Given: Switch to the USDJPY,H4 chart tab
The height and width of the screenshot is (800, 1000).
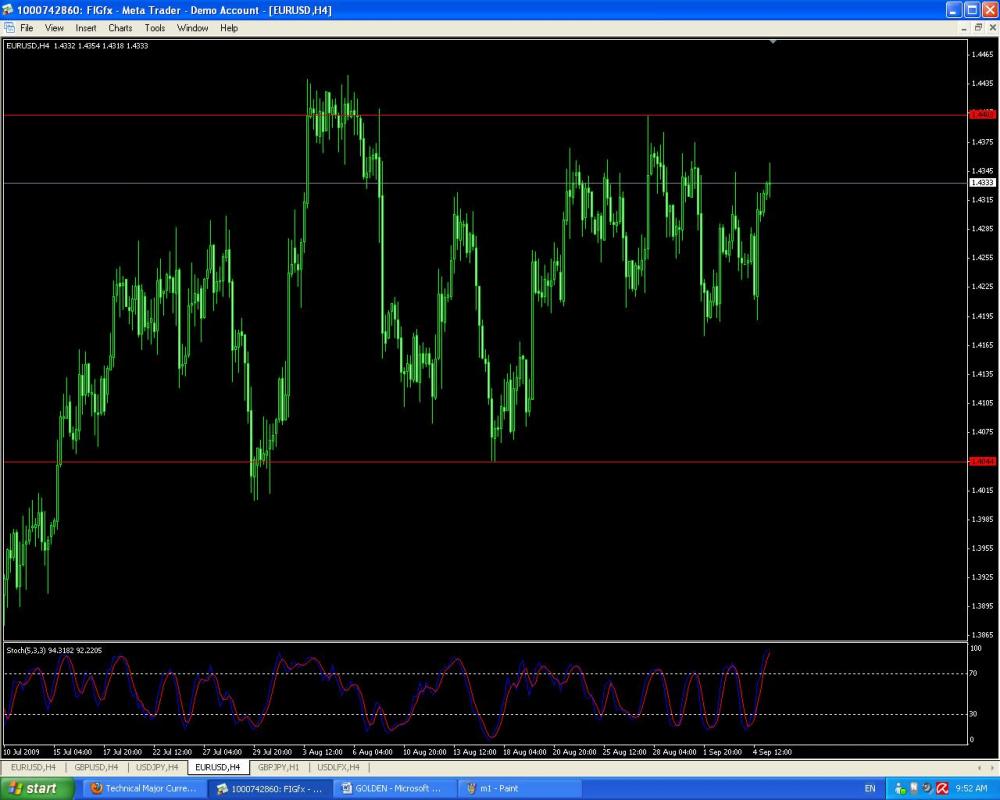Looking at the screenshot, I should pos(158,767).
